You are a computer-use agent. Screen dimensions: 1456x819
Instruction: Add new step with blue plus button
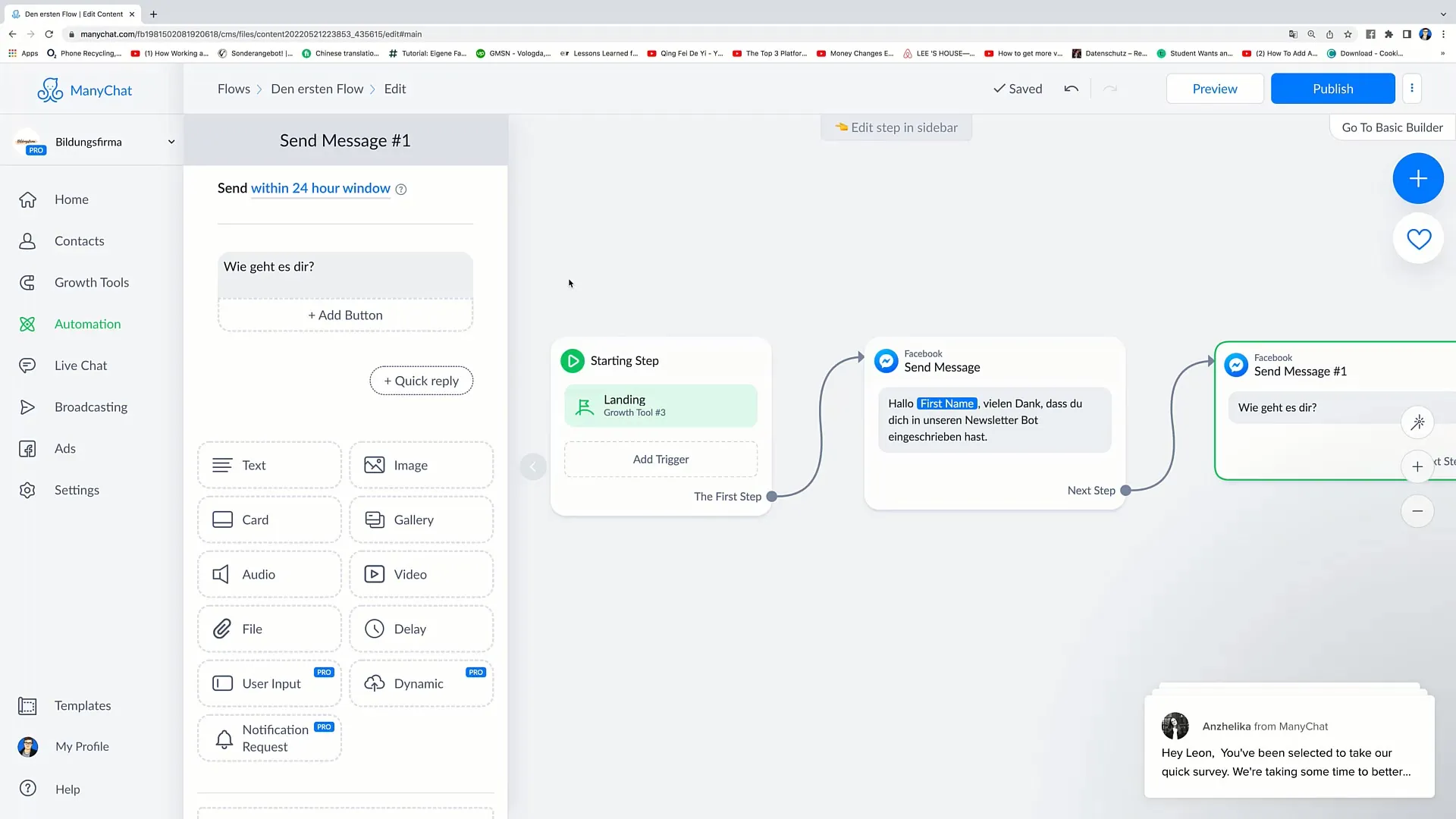click(1418, 178)
